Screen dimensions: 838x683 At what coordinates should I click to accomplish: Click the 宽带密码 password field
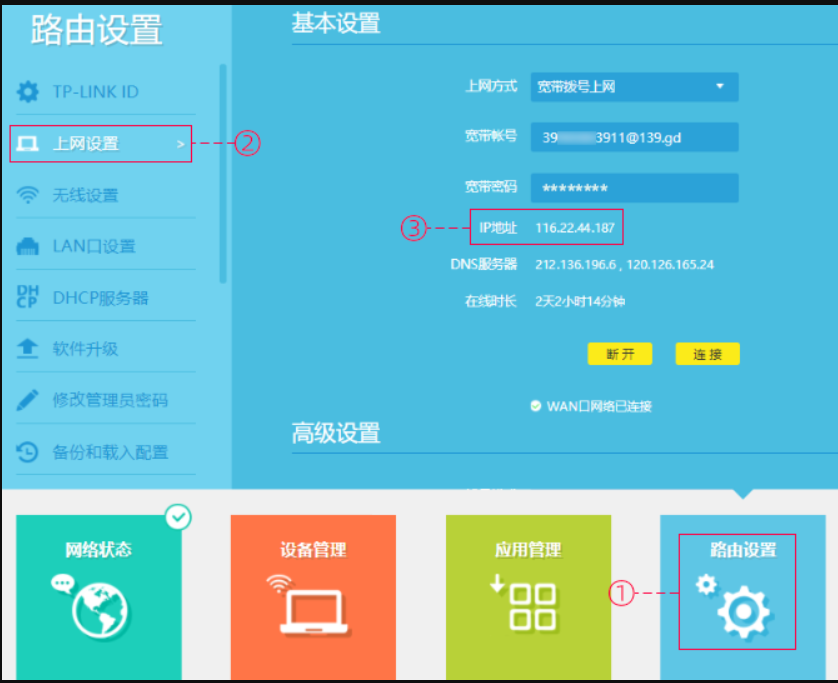(634, 188)
